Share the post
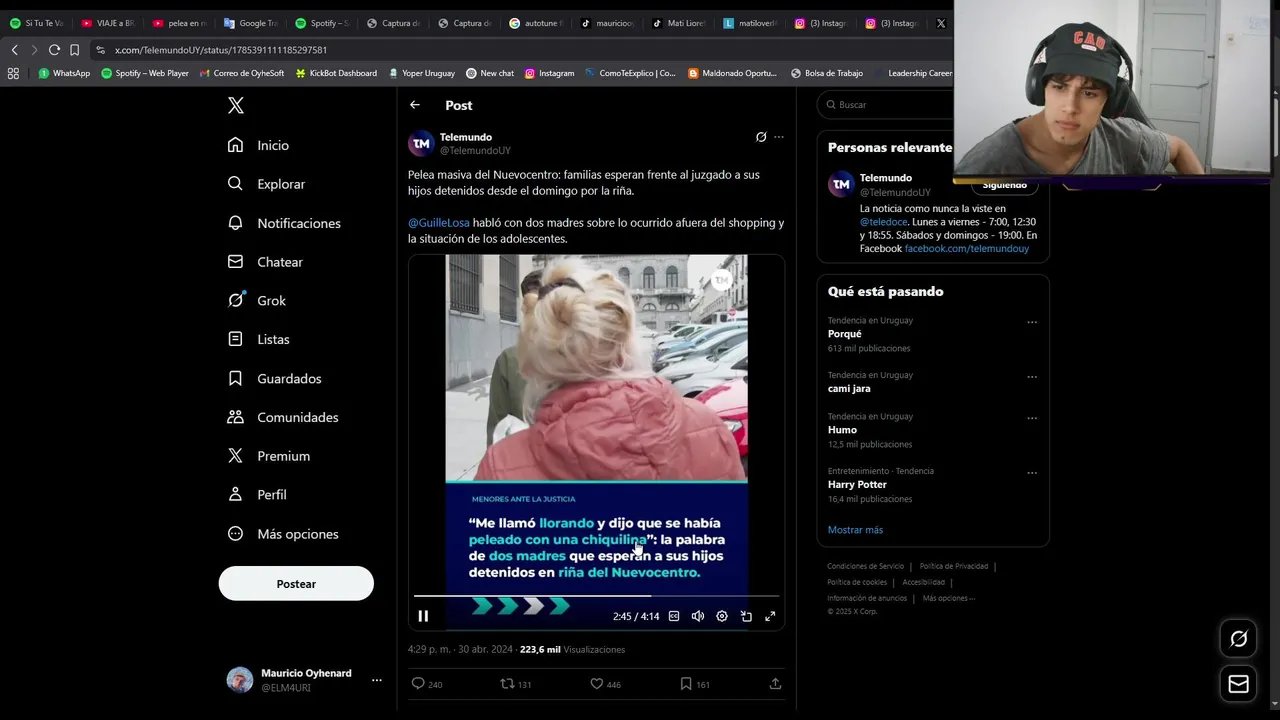This screenshot has width=1280, height=720. coord(775,684)
